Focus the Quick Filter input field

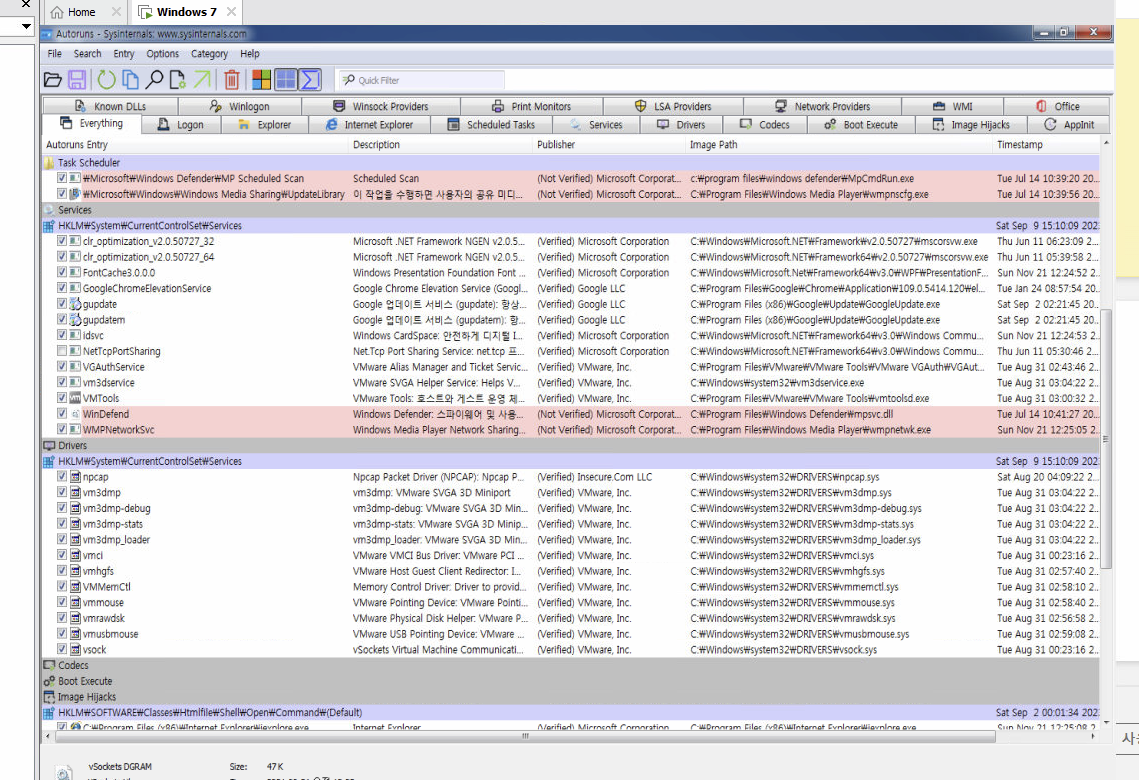422,80
